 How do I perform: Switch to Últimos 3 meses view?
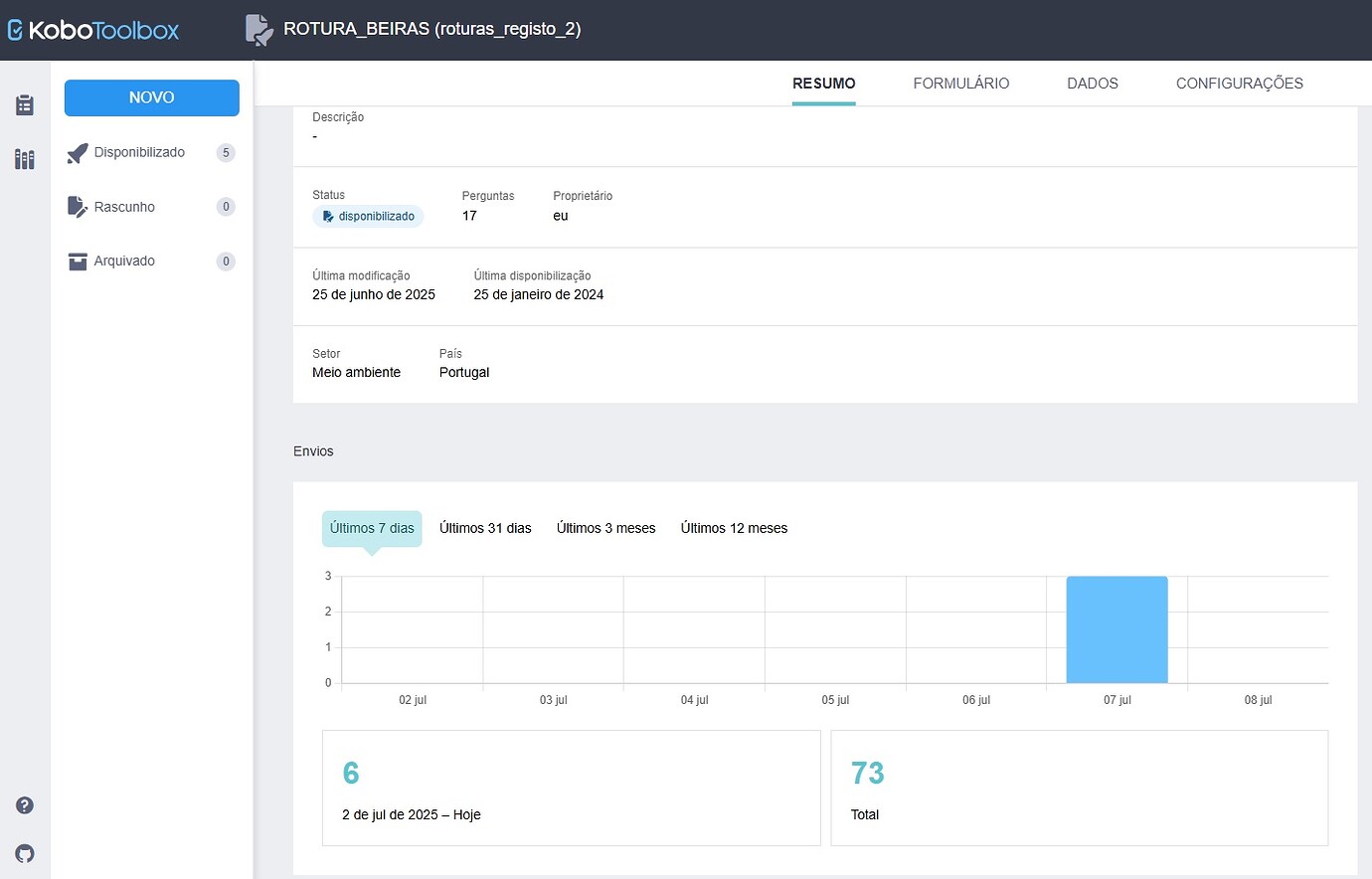(605, 528)
